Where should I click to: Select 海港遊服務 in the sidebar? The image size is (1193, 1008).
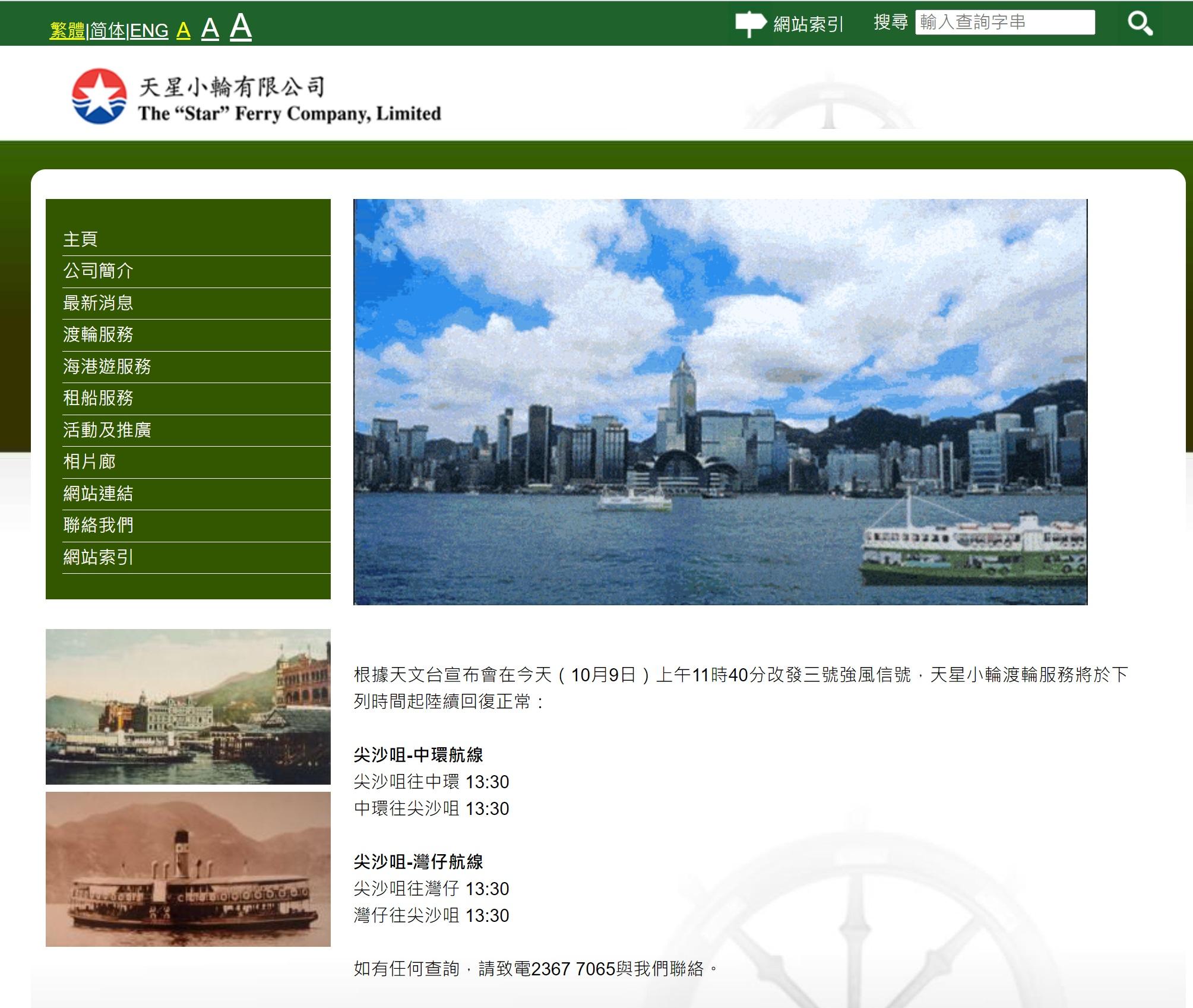point(107,366)
